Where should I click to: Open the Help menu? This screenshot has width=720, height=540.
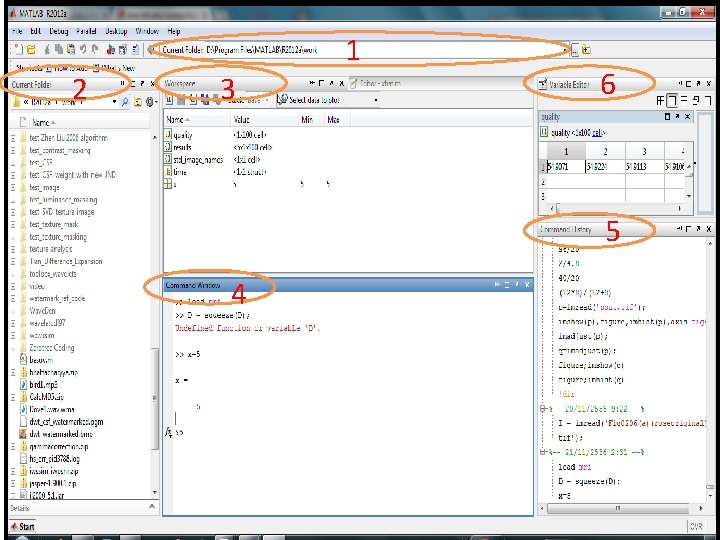click(173, 31)
